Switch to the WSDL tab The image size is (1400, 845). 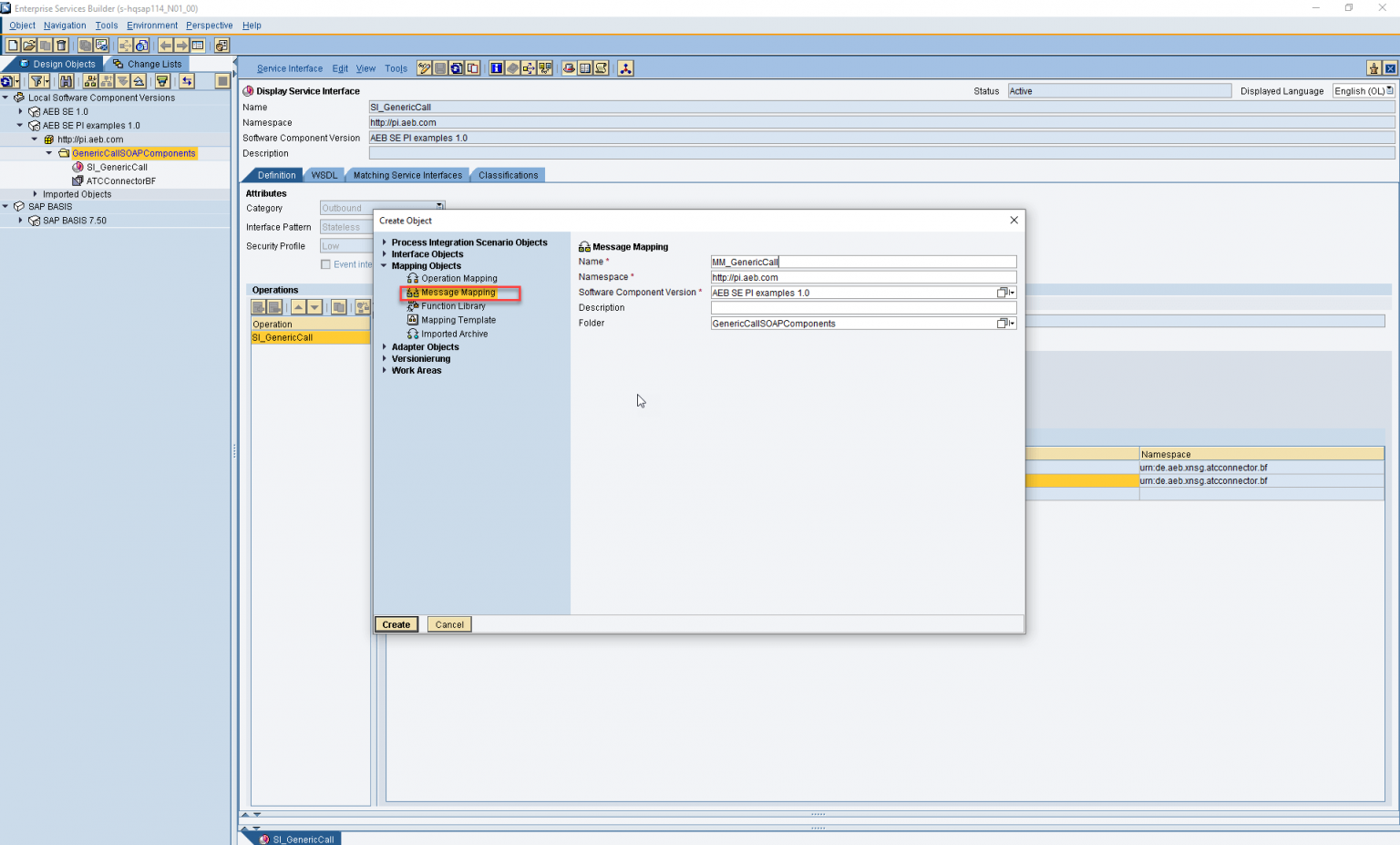[x=324, y=174]
